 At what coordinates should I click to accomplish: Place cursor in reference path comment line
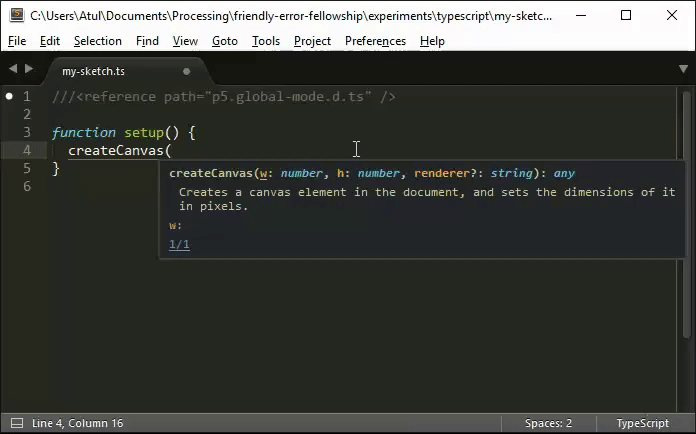[x=224, y=97]
